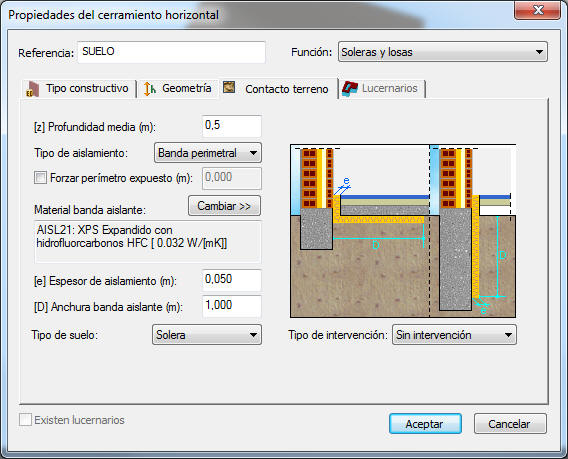The image size is (568, 459).
Task: Click the Cancelar button
Action: tap(510, 423)
